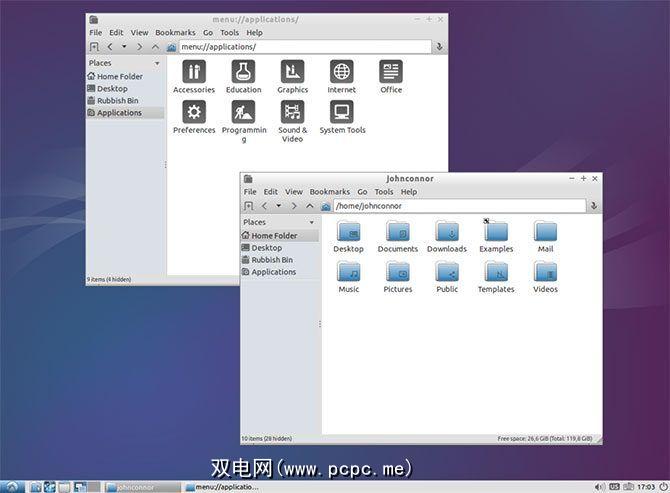
Task: Open the Programming category icon
Action: coord(243,112)
